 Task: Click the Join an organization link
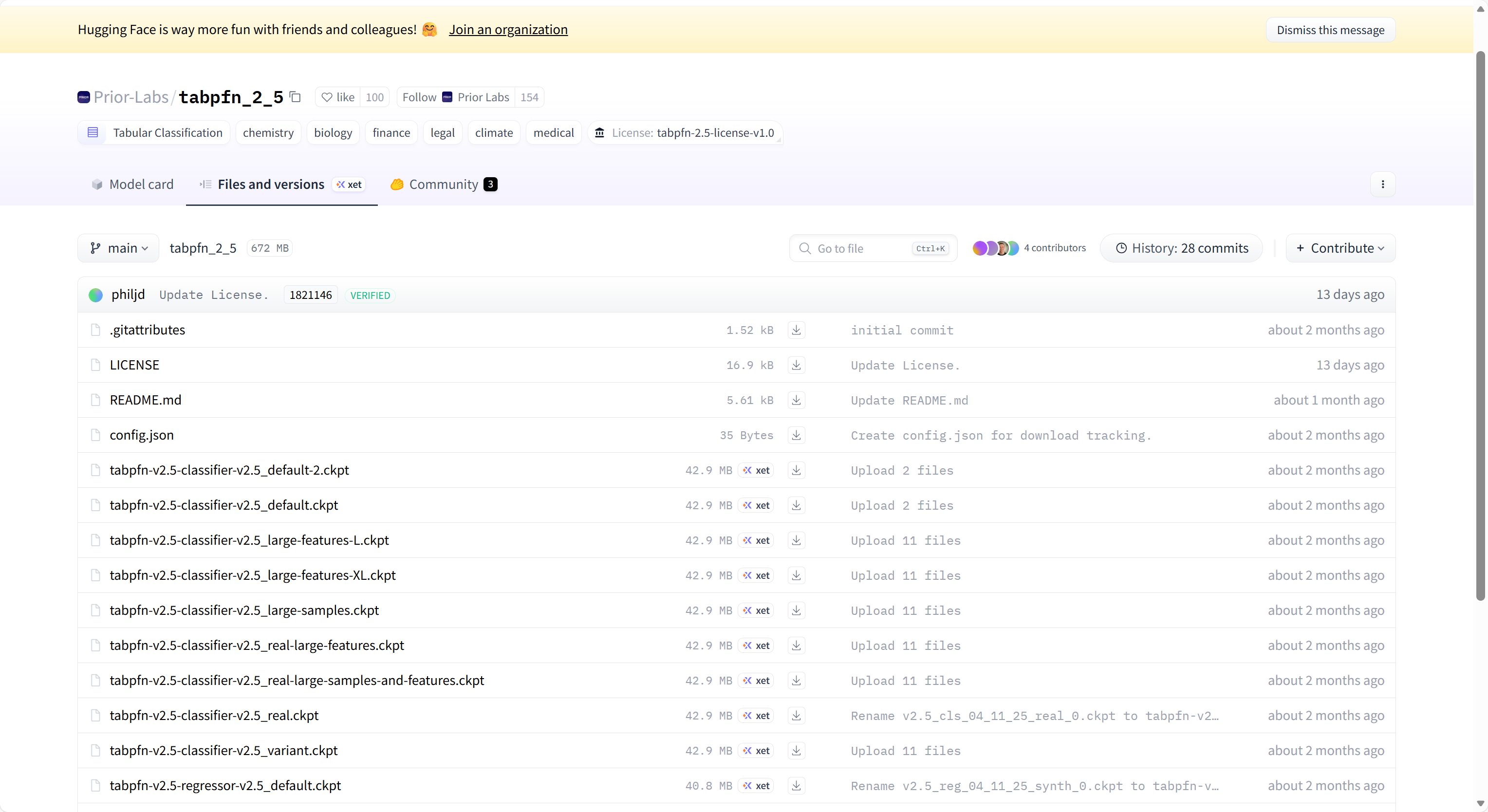(x=508, y=30)
